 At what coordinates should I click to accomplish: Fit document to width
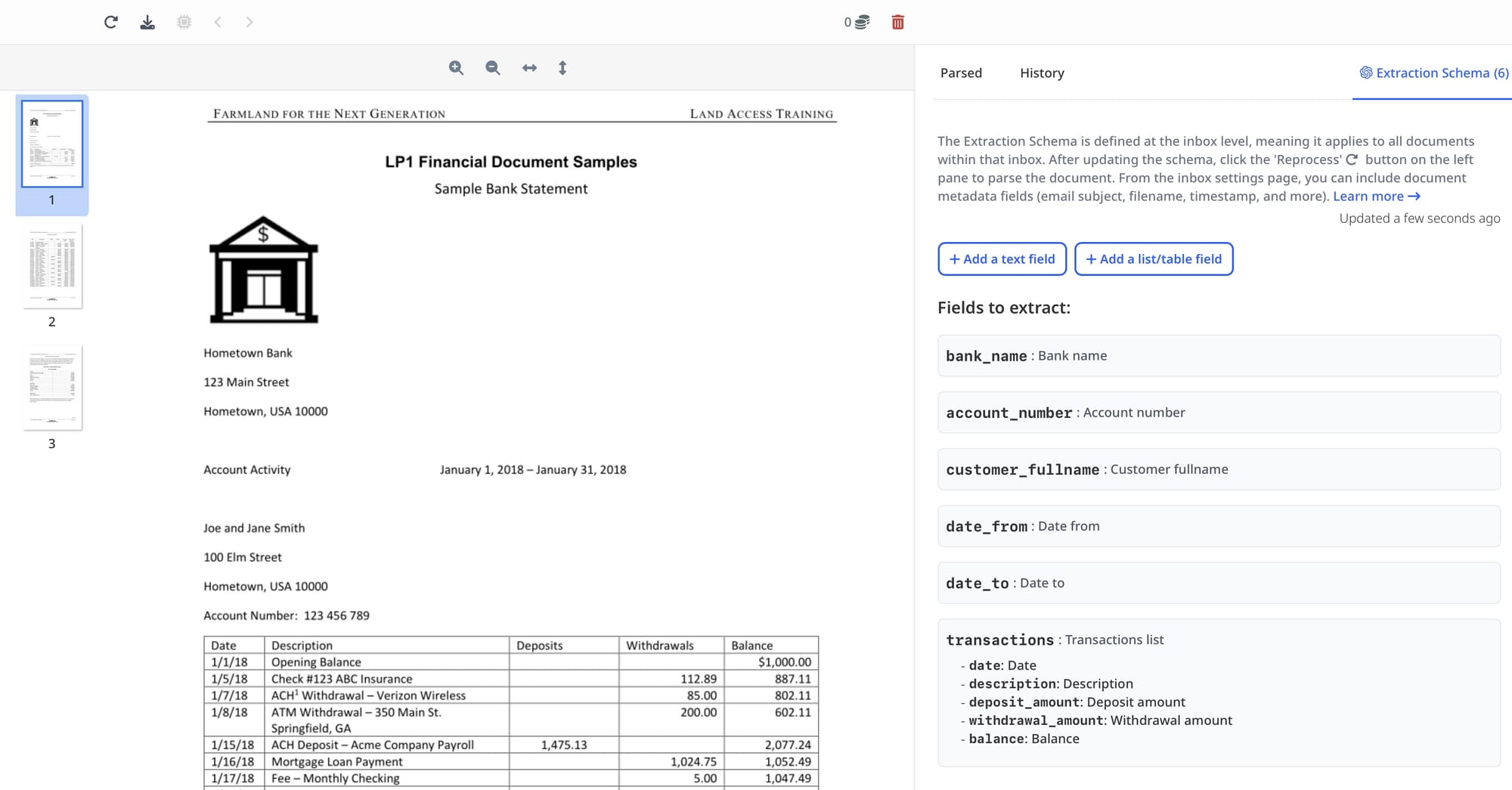coord(529,68)
